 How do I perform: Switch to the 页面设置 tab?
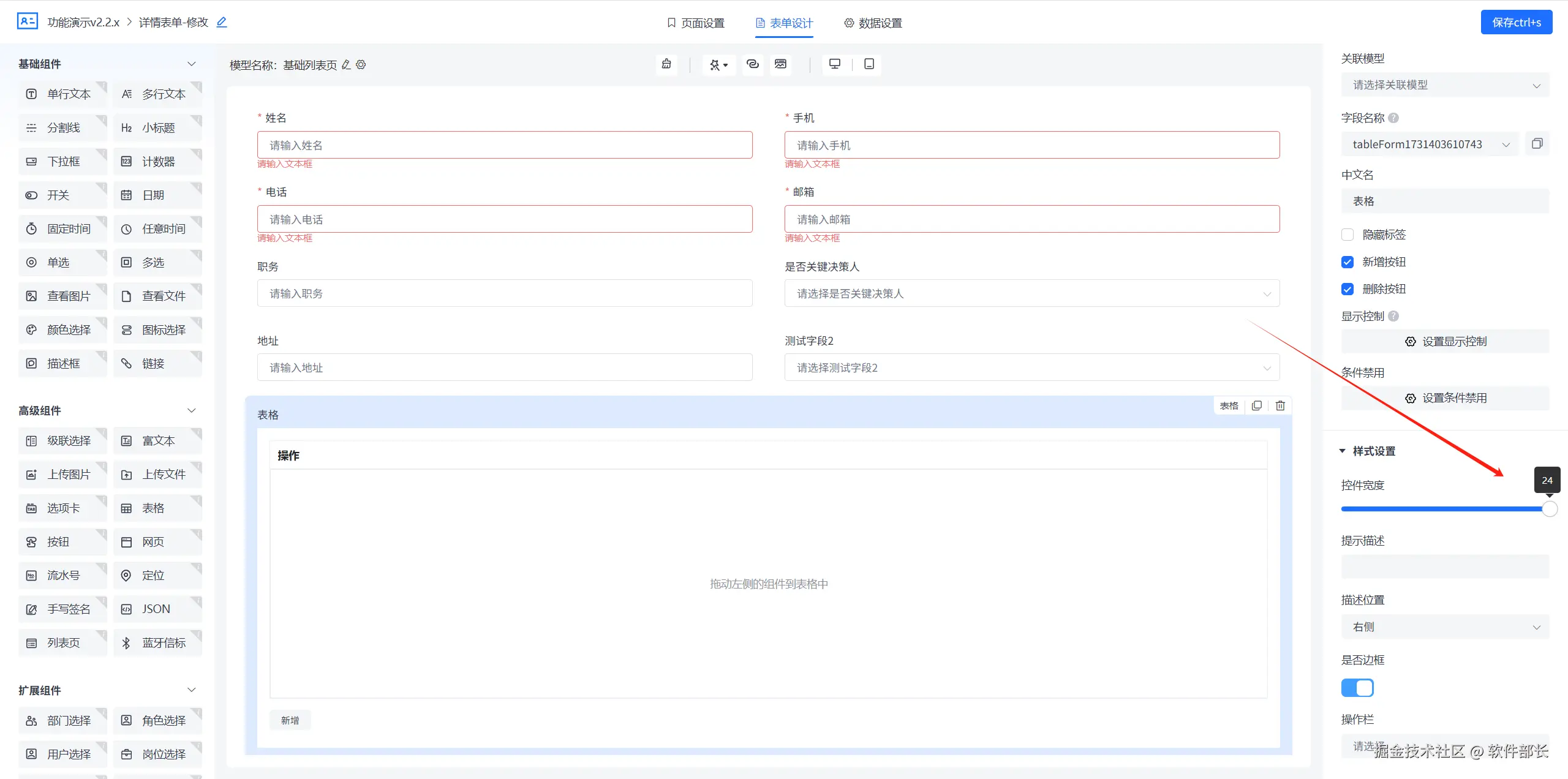[x=695, y=23]
